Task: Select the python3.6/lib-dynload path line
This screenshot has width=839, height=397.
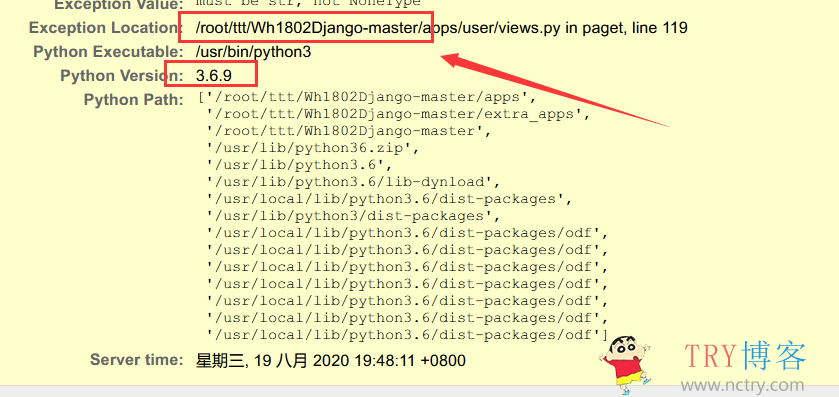Action: click(353, 182)
